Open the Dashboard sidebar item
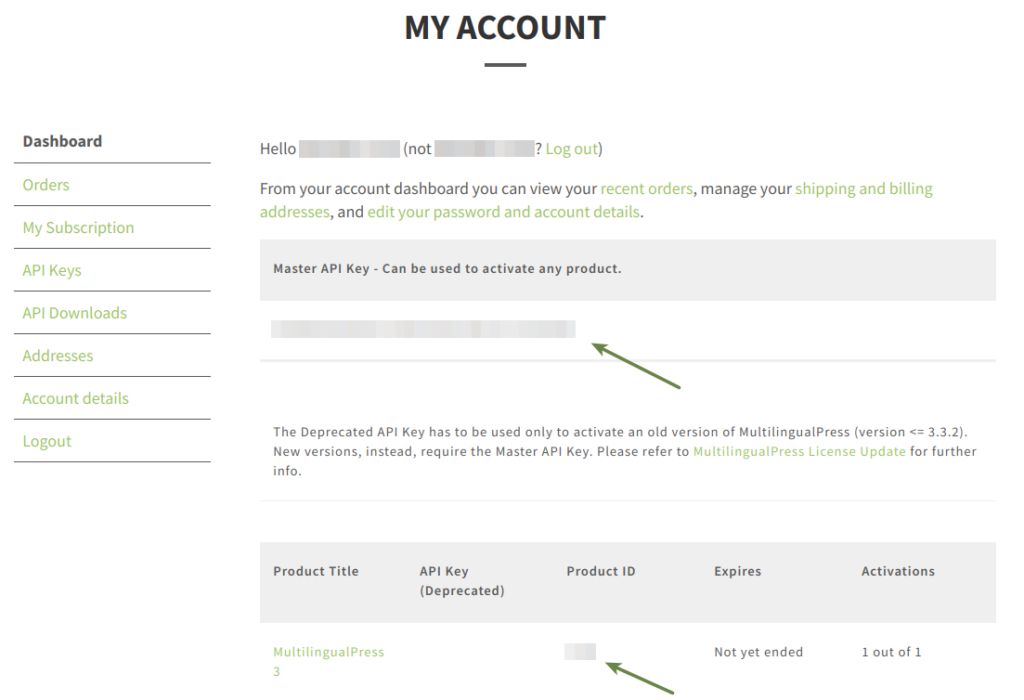Viewport: 1024px width, 700px height. coord(62,141)
